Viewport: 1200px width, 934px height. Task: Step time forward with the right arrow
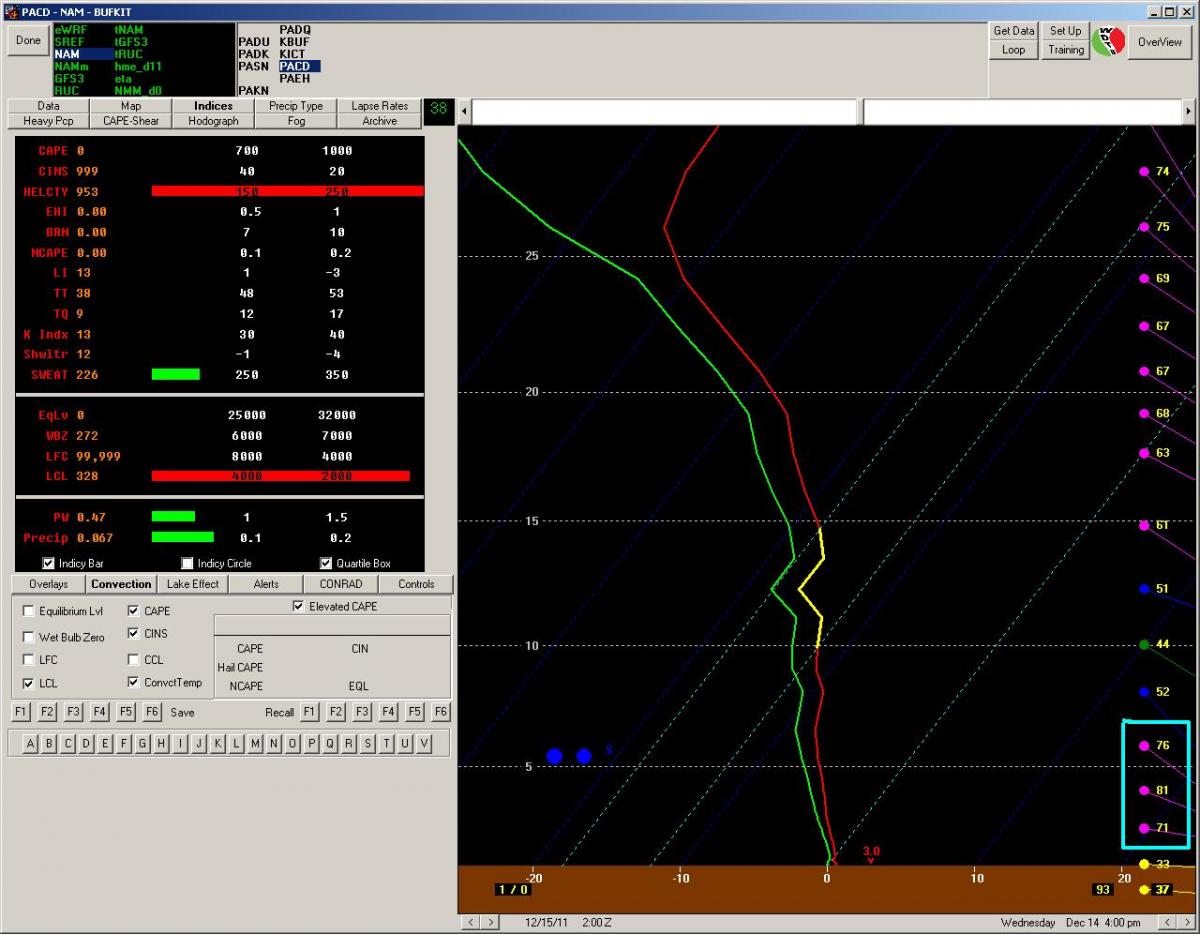click(492, 922)
